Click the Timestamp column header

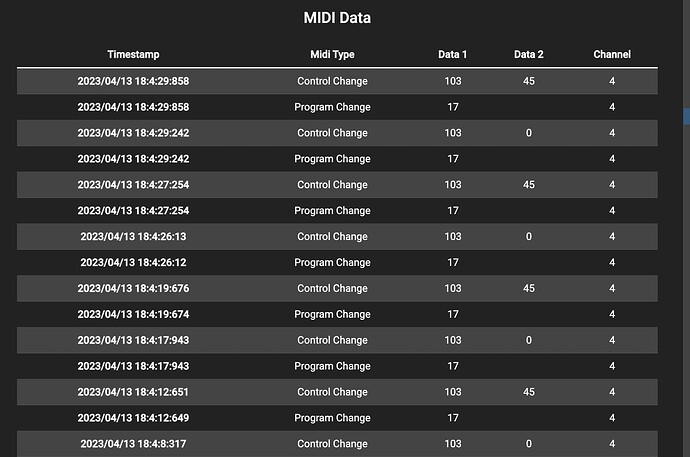[133, 55]
